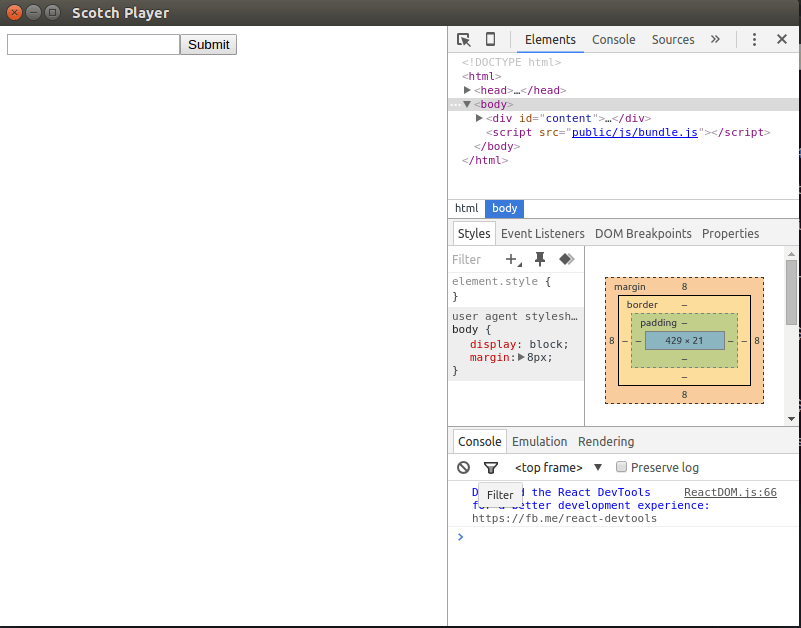Viewport: 801px width, 628px height.
Task: Click the padding label in box model
Action: tap(658, 323)
